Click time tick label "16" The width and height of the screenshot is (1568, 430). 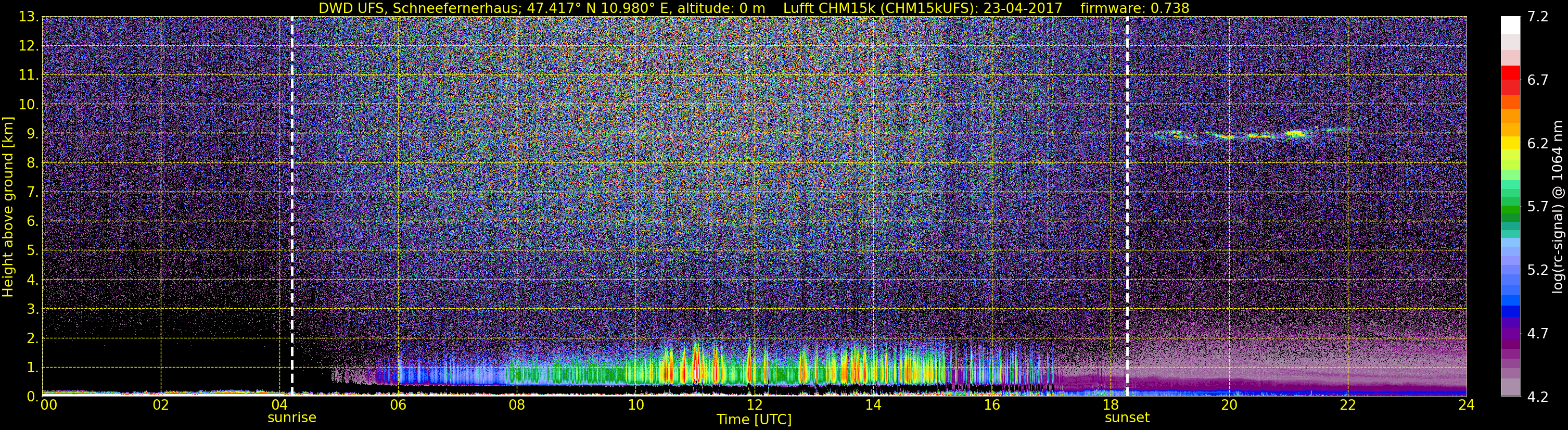coord(991,405)
